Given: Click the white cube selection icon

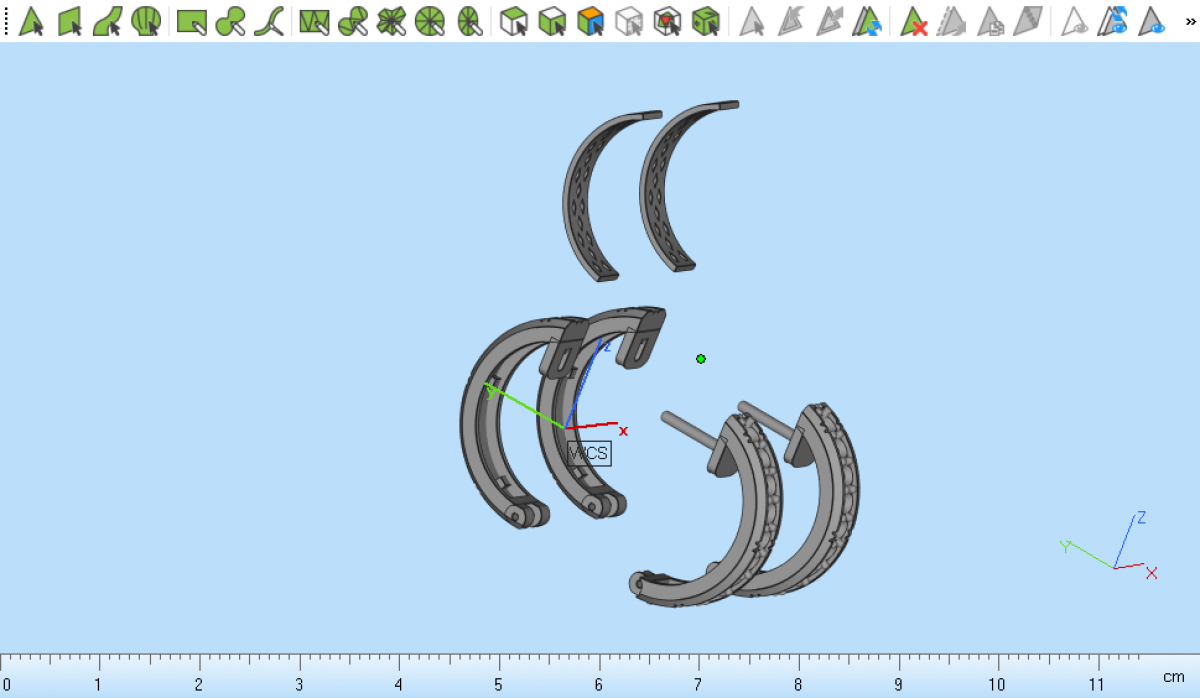Looking at the screenshot, I should point(513,20).
